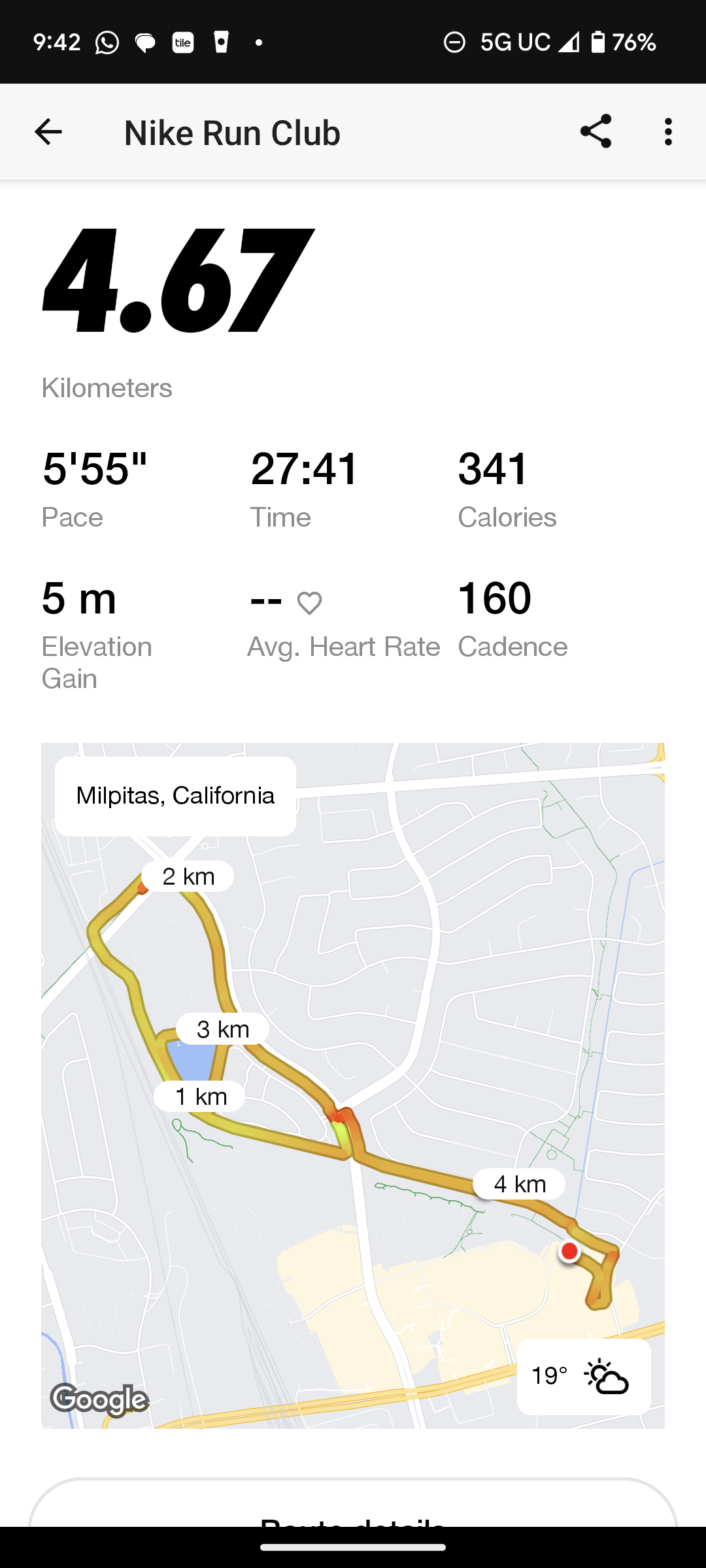Open the share run icon
Viewport: 706px width, 1568px height.
point(596,131)
